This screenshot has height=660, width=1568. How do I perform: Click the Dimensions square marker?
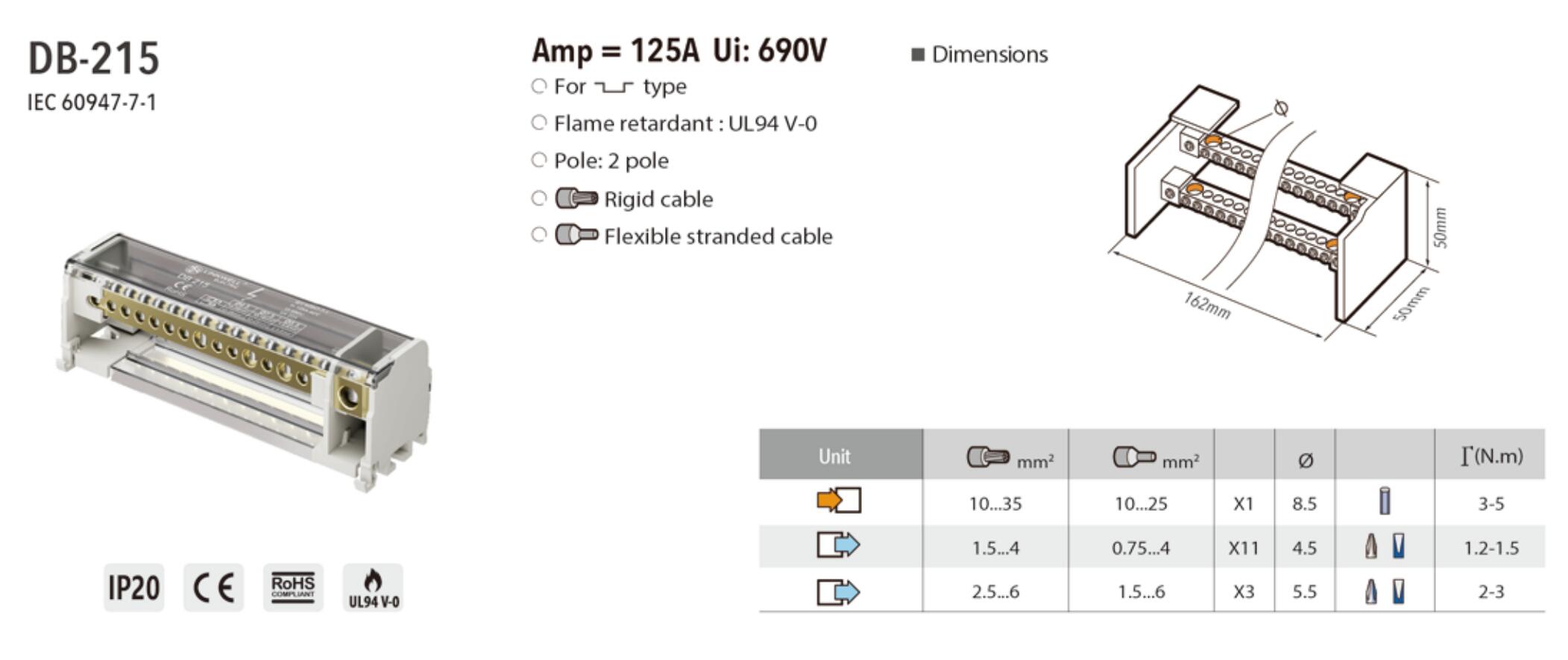tap(918, 54)
